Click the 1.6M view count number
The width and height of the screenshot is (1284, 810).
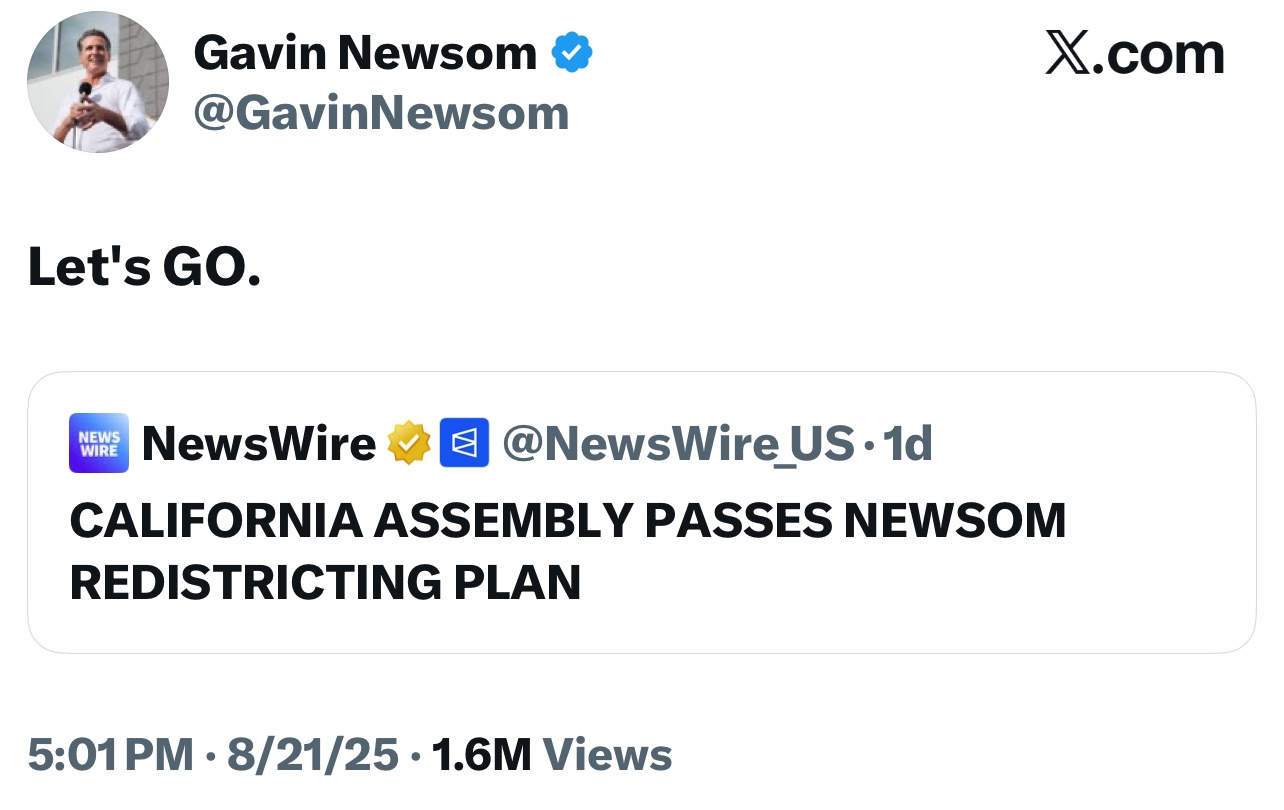click(481, 755)
